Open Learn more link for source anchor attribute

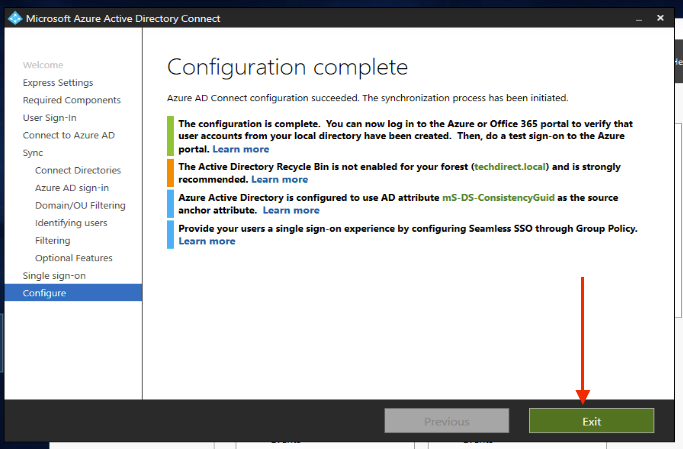(291, 210)
